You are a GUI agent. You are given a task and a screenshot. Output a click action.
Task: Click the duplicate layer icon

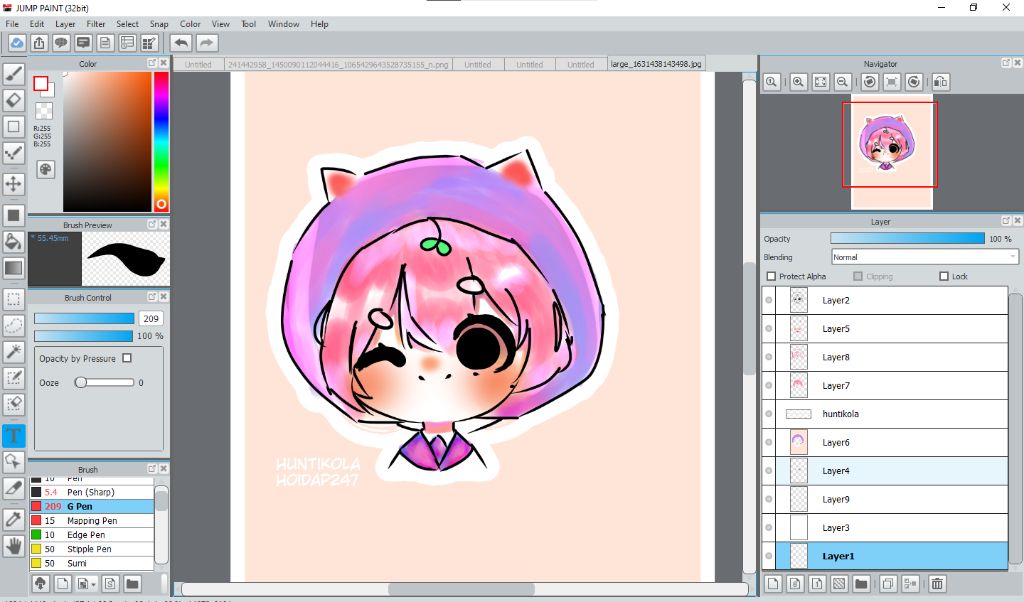coord(888,583)
